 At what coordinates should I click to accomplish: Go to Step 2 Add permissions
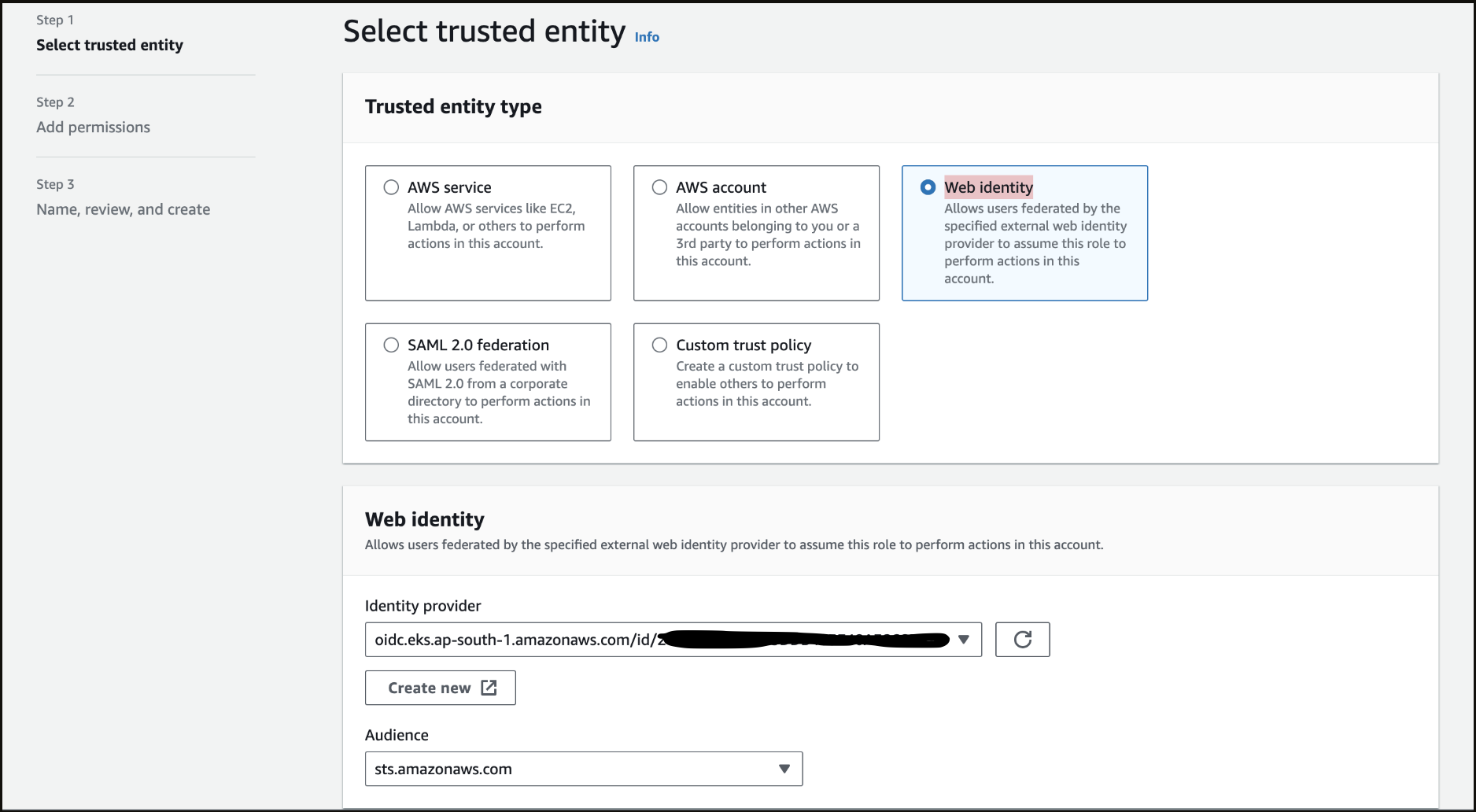(x=93, y=127)
